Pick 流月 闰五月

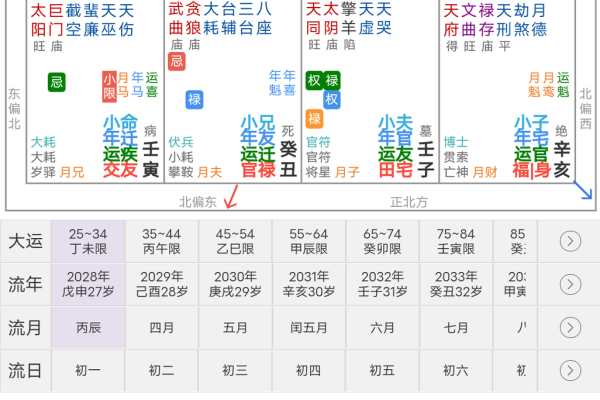point(308,328)
